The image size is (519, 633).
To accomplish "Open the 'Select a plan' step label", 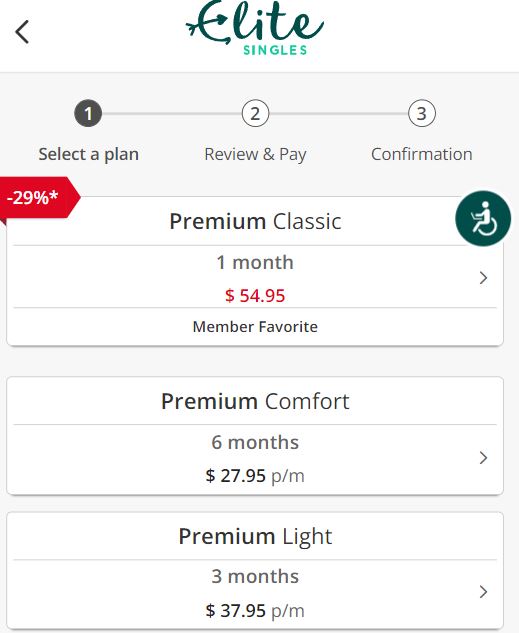I will (x=88, y=155).
